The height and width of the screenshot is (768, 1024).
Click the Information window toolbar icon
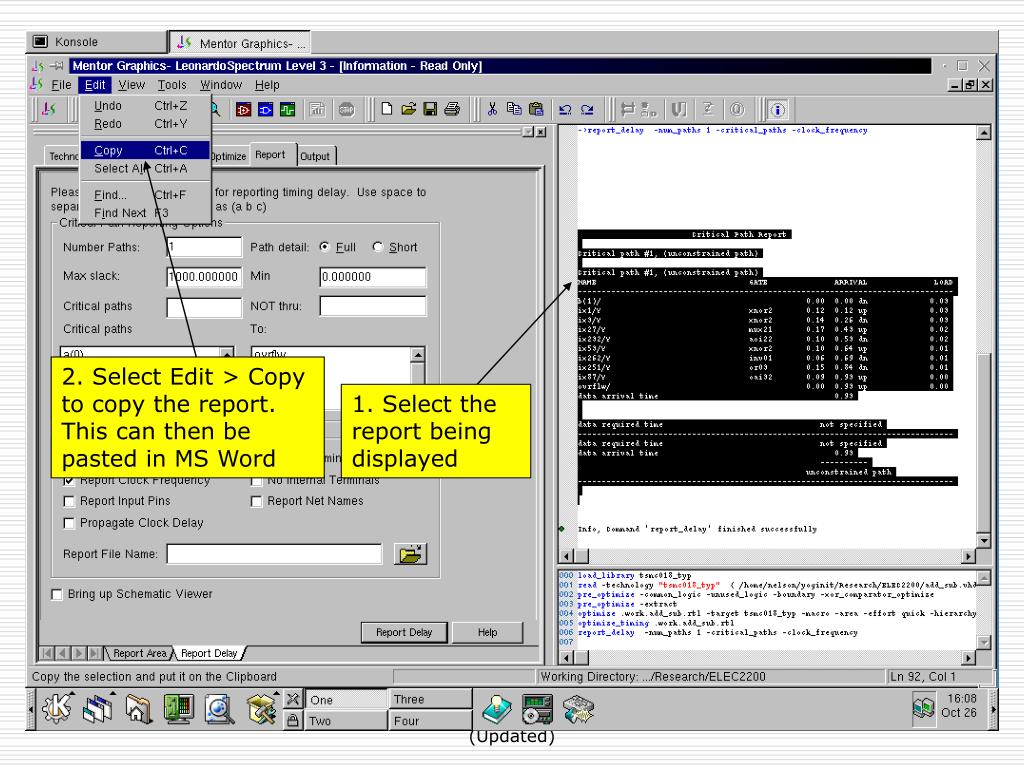777,110
